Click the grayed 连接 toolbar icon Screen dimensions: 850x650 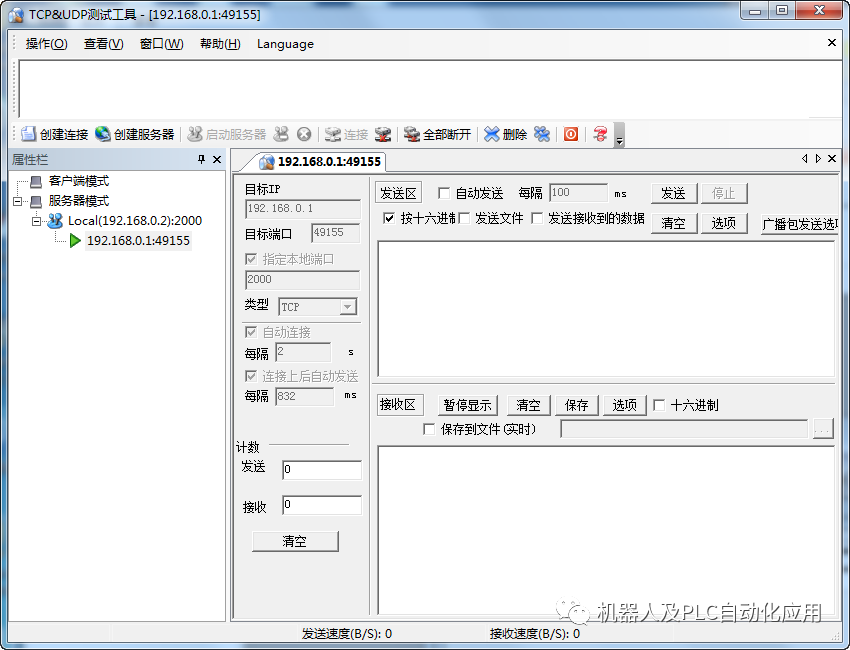(x=332, y=134)
